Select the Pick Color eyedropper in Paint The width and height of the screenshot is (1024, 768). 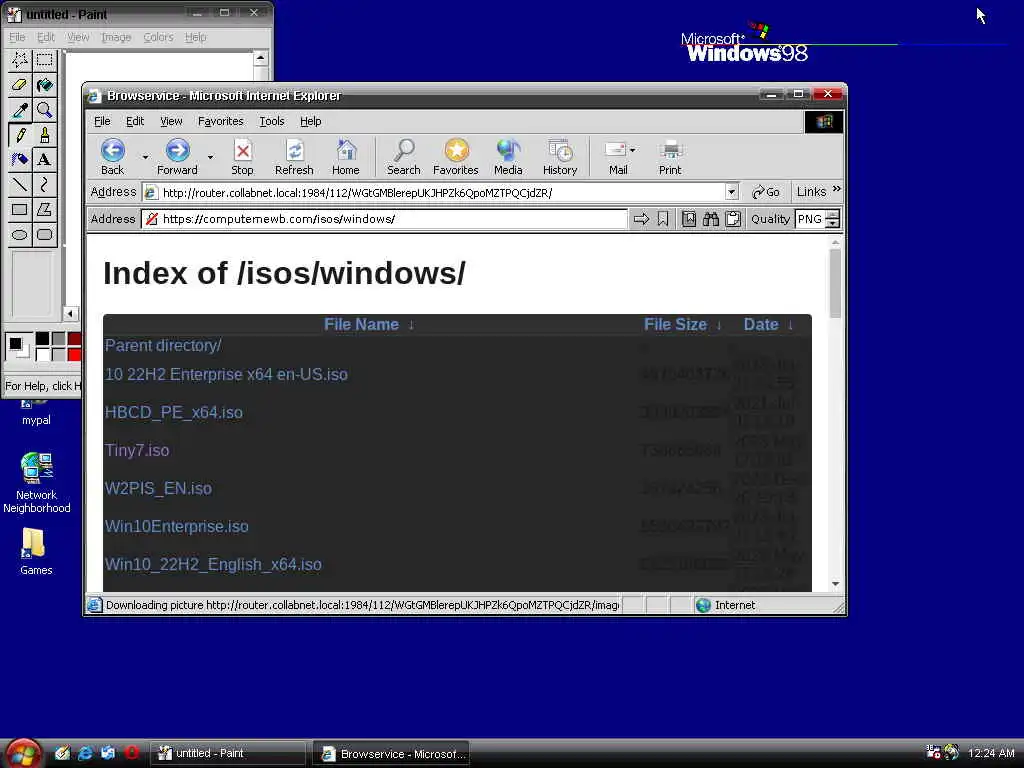pos(20,110)
